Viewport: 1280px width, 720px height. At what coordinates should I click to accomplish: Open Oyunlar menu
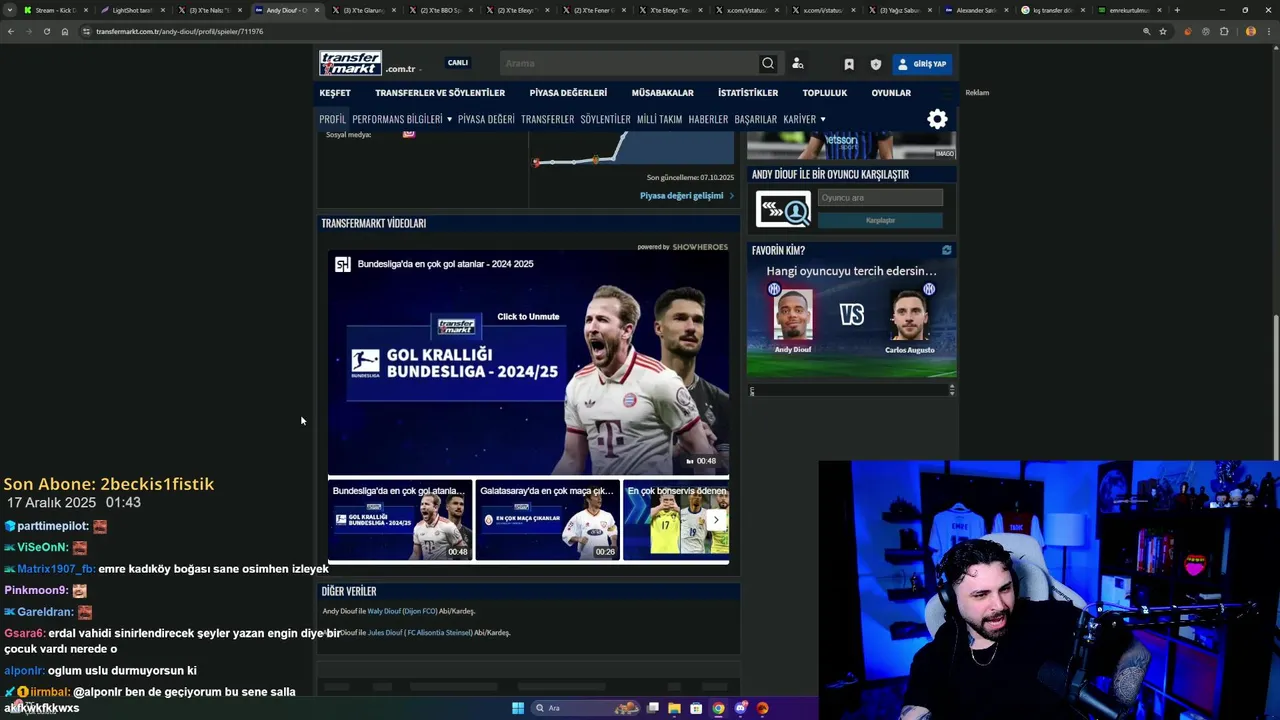click(x=891, y=93)
